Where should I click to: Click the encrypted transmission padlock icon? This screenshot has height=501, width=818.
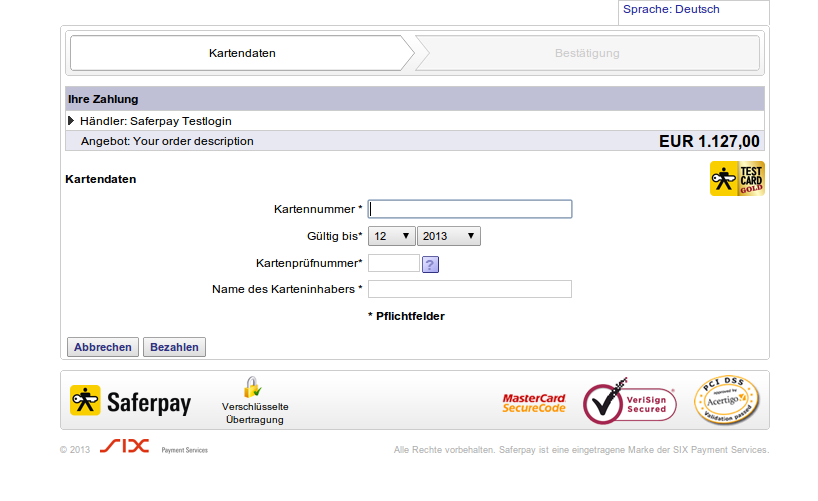tap(252, 387)
